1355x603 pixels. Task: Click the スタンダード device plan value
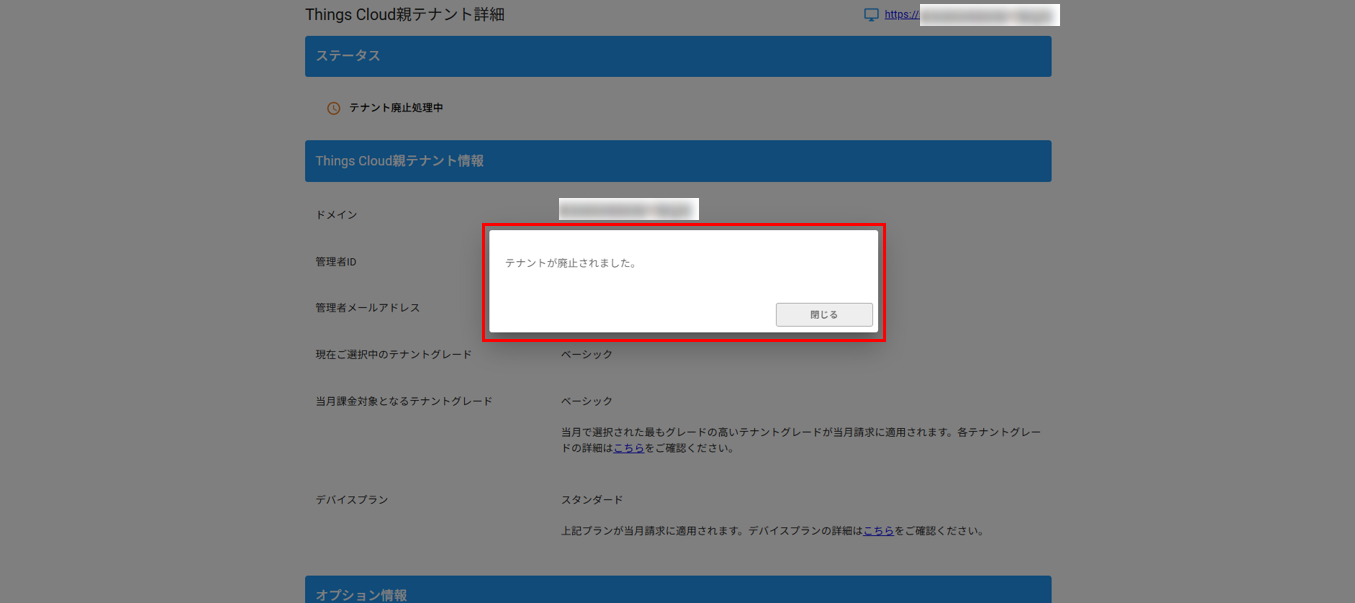(591, 498)
